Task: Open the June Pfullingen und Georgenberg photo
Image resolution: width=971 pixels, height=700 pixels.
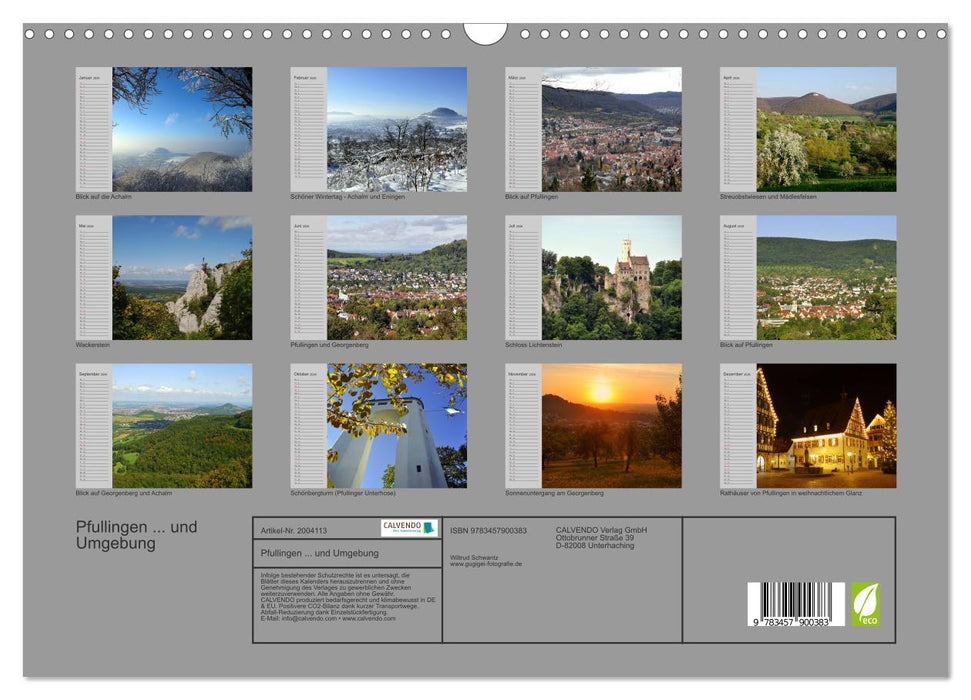Action: coord(396,277)
